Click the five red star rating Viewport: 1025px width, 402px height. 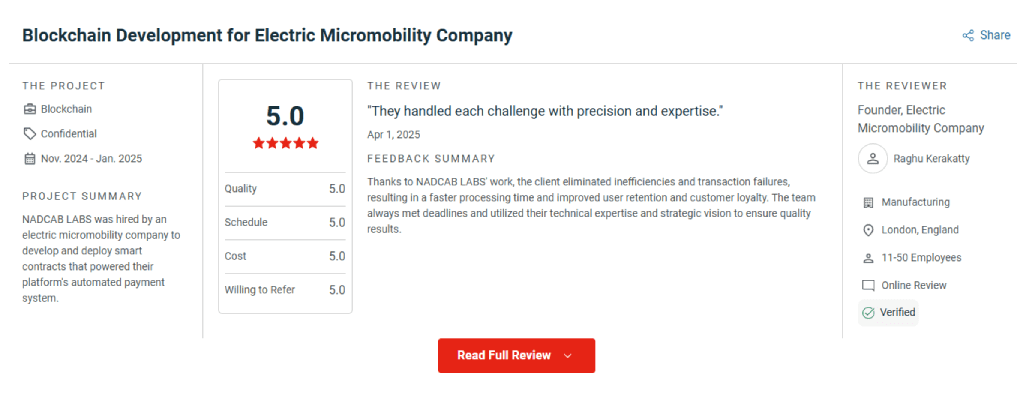pyautogui.click(x=286, y=142)
